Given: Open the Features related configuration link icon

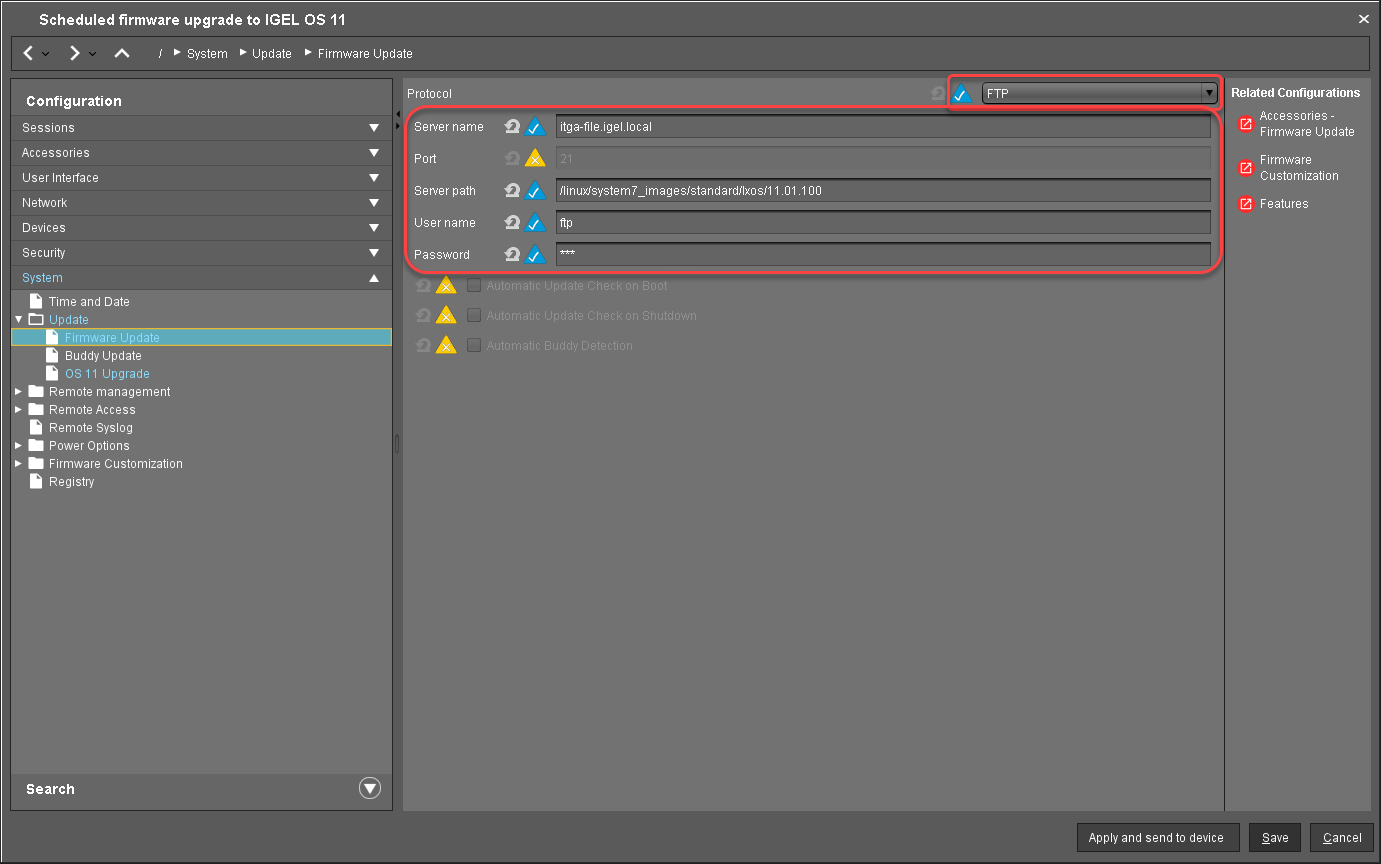Looking at the screenshot, I should point(1246,204).
